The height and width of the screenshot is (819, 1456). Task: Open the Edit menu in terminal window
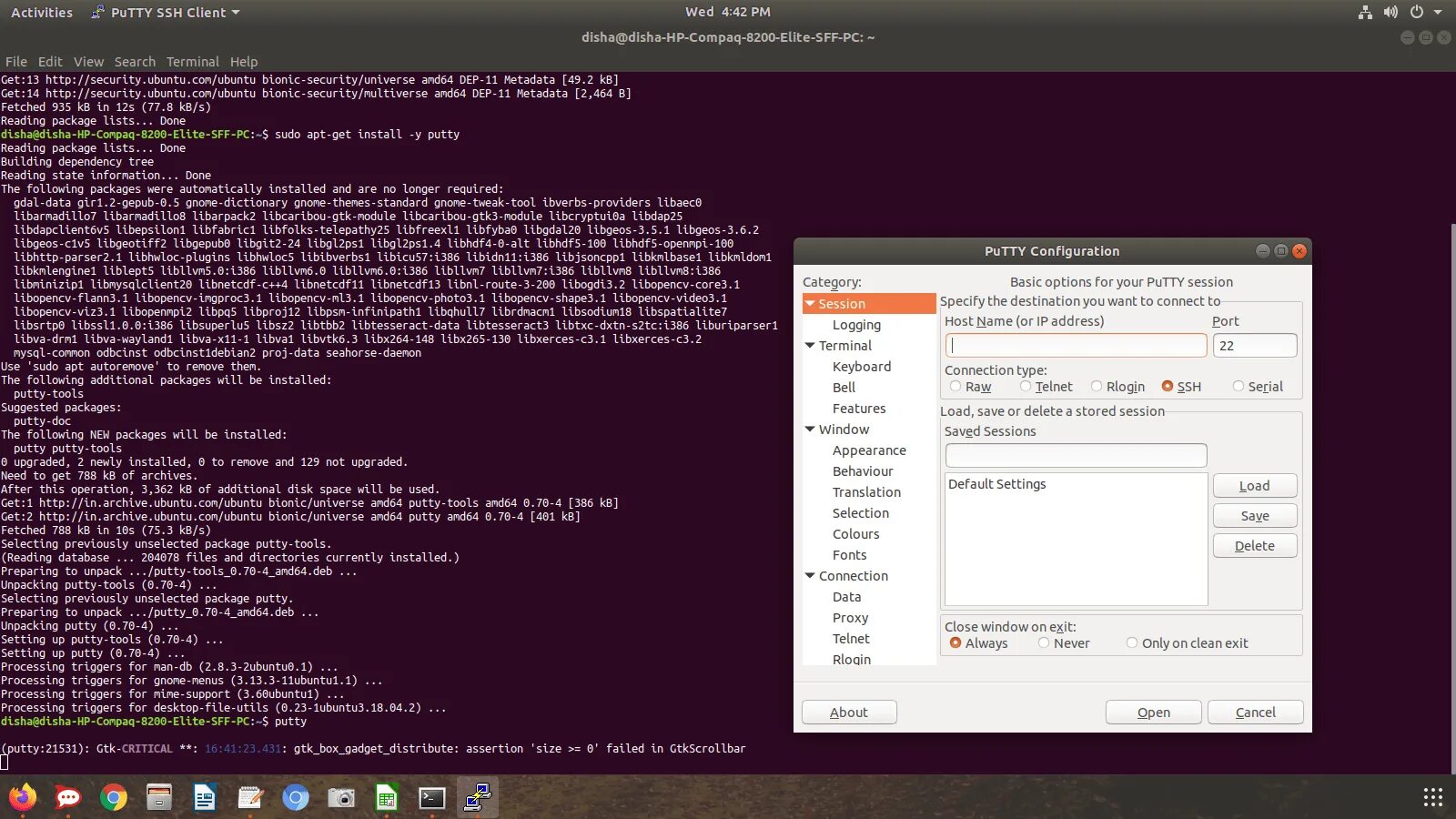[50, 62]
